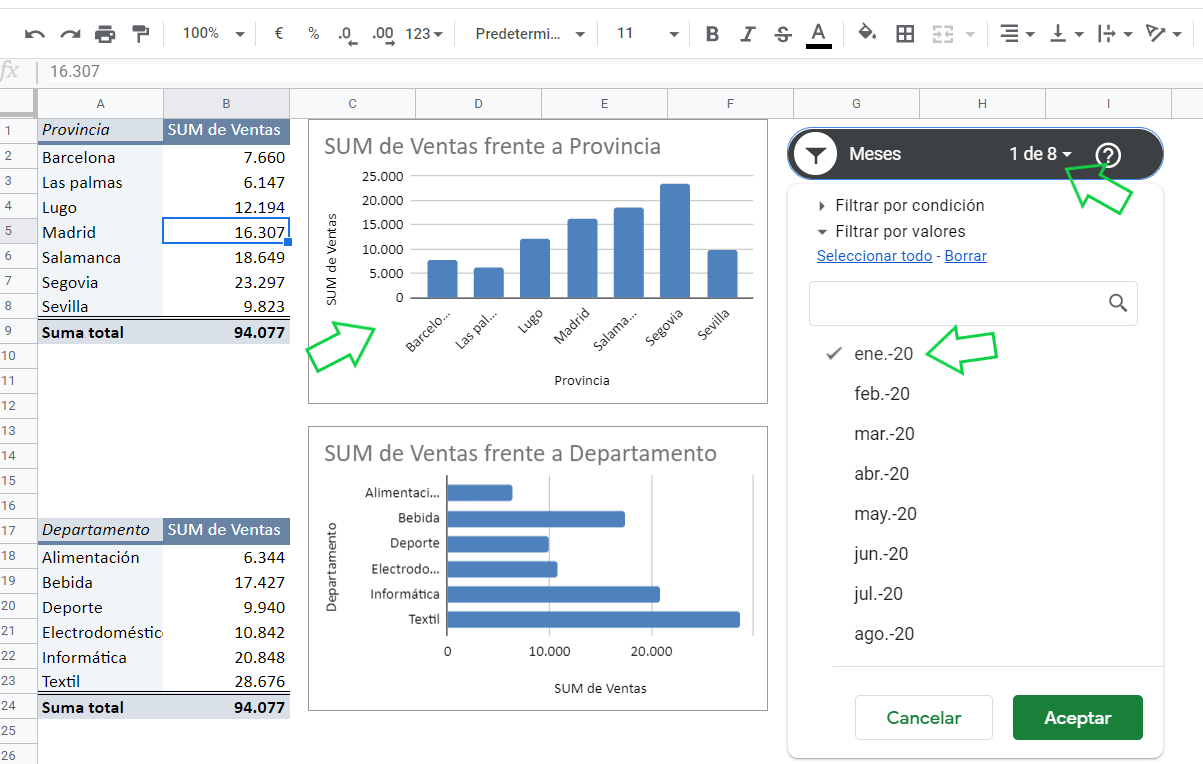The image size is (1203, 764).
Task: Check the mar.-20 value
Action: 884,434
